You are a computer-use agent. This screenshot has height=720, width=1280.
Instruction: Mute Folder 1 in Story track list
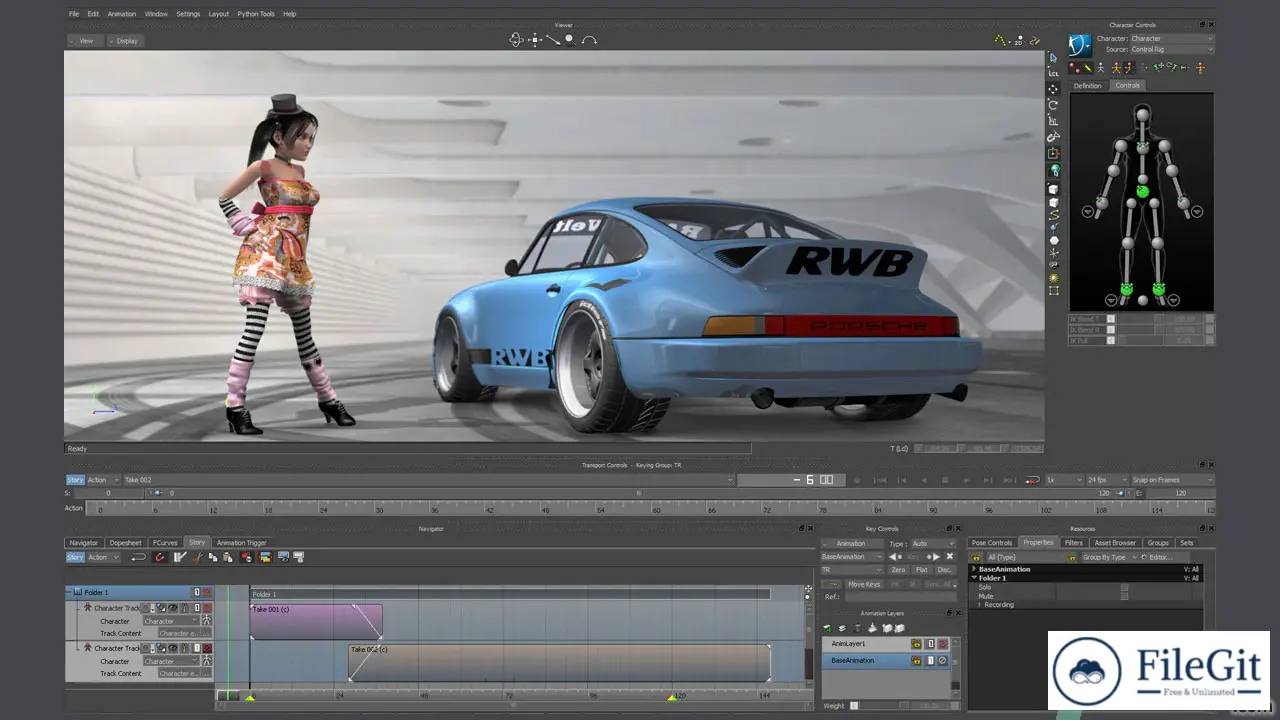point(207,592)
